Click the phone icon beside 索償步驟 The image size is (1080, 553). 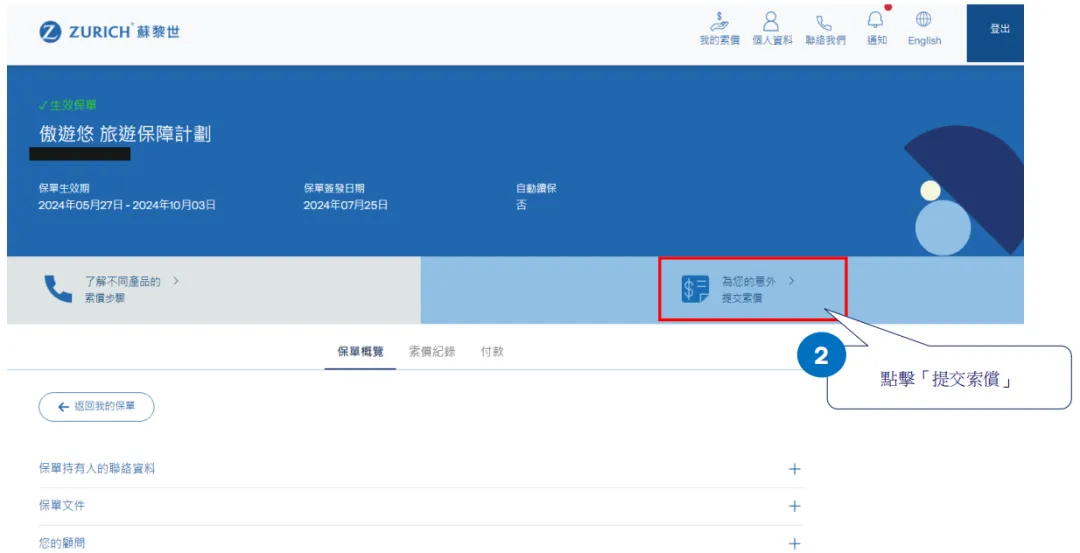click(58, 289)
